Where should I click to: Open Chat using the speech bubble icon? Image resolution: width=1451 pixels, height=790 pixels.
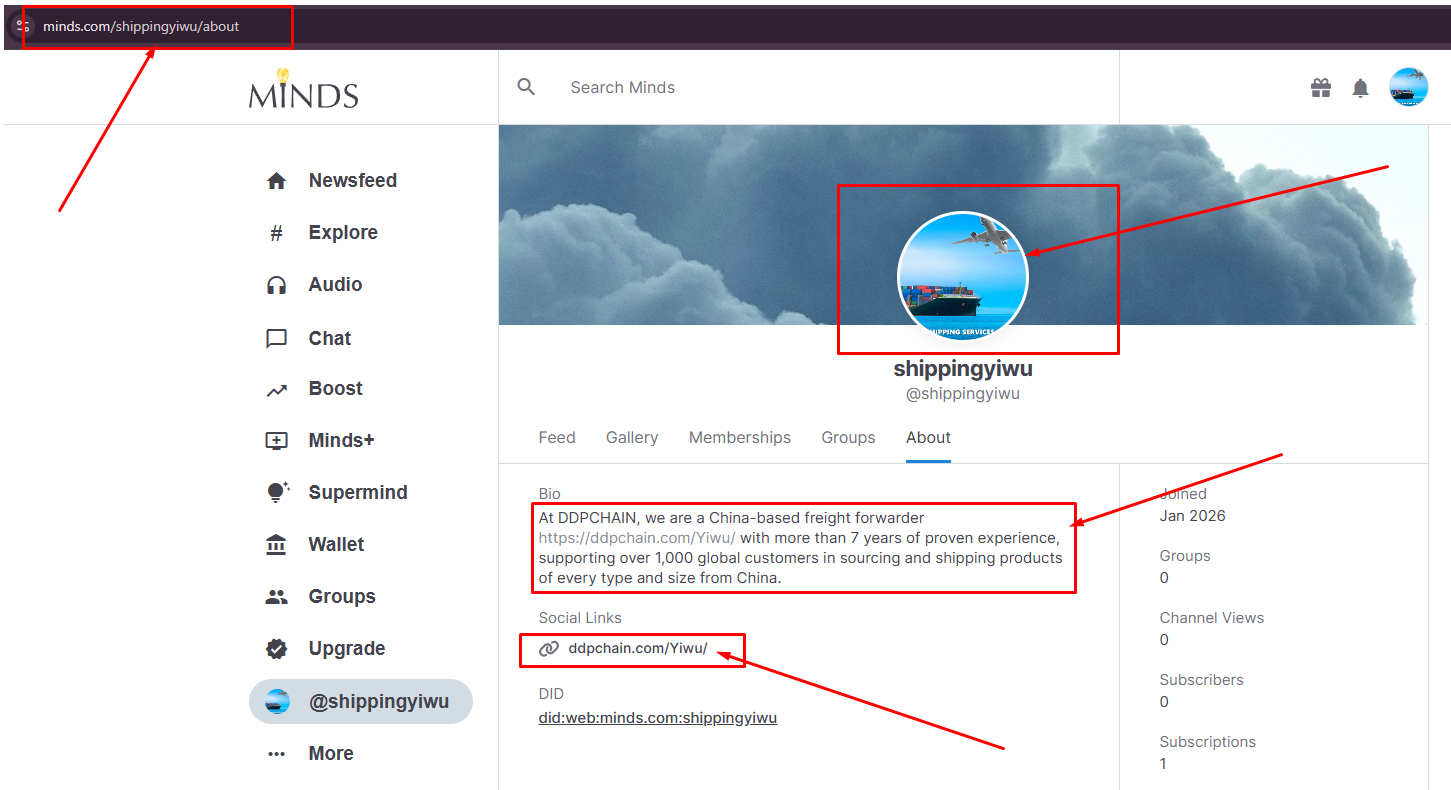277,339
